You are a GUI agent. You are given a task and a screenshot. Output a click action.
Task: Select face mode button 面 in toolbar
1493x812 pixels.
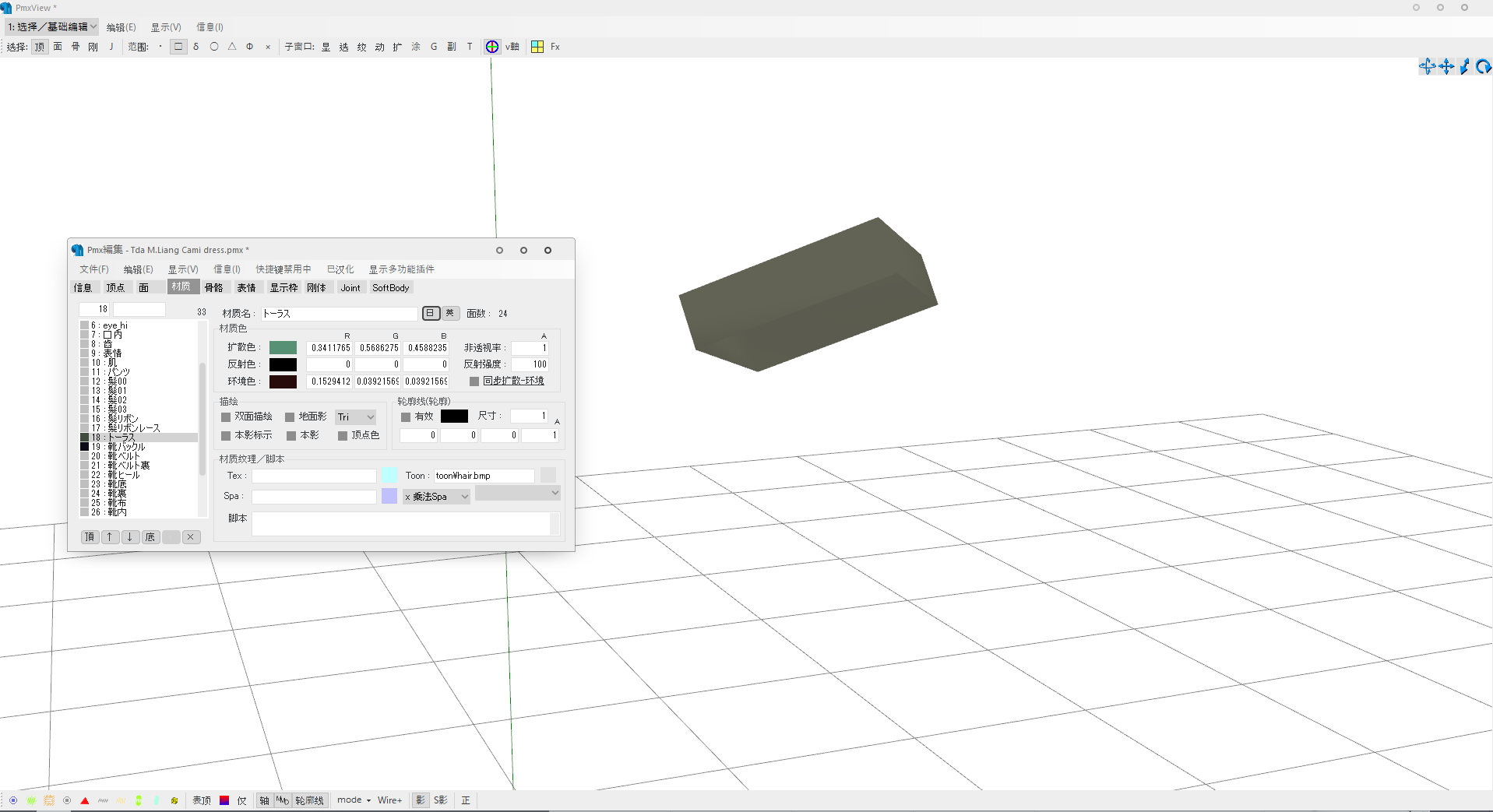[58, 47]
